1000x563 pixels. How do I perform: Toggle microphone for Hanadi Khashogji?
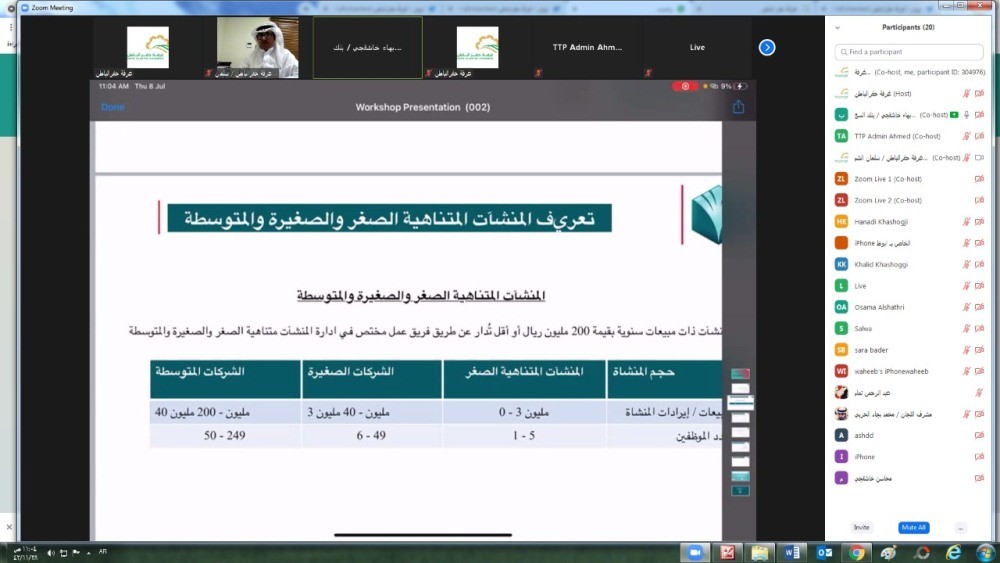(966, 222)
